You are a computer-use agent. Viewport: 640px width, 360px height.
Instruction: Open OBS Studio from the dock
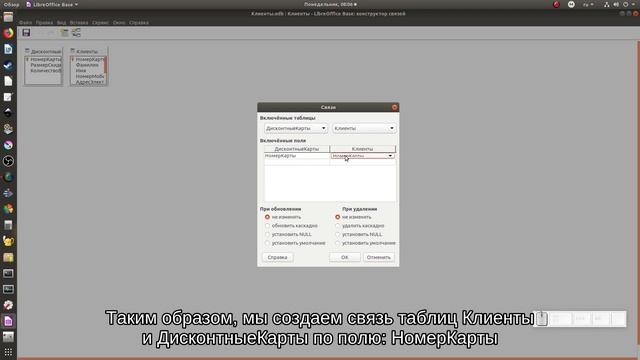pyautogui.click(x=8, y=161)
